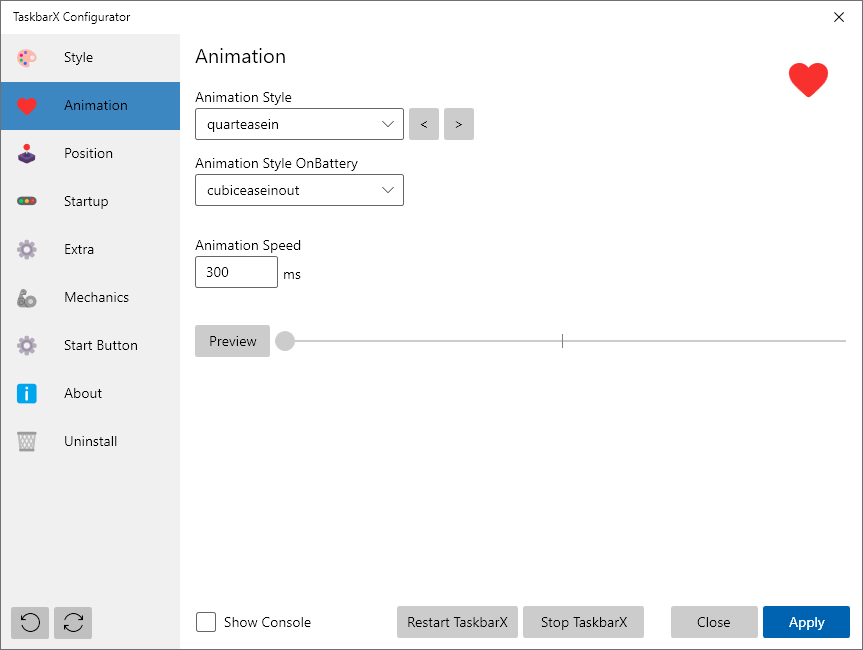
Task: Click the Mechanics arm icon
Action: click(26, 298)
